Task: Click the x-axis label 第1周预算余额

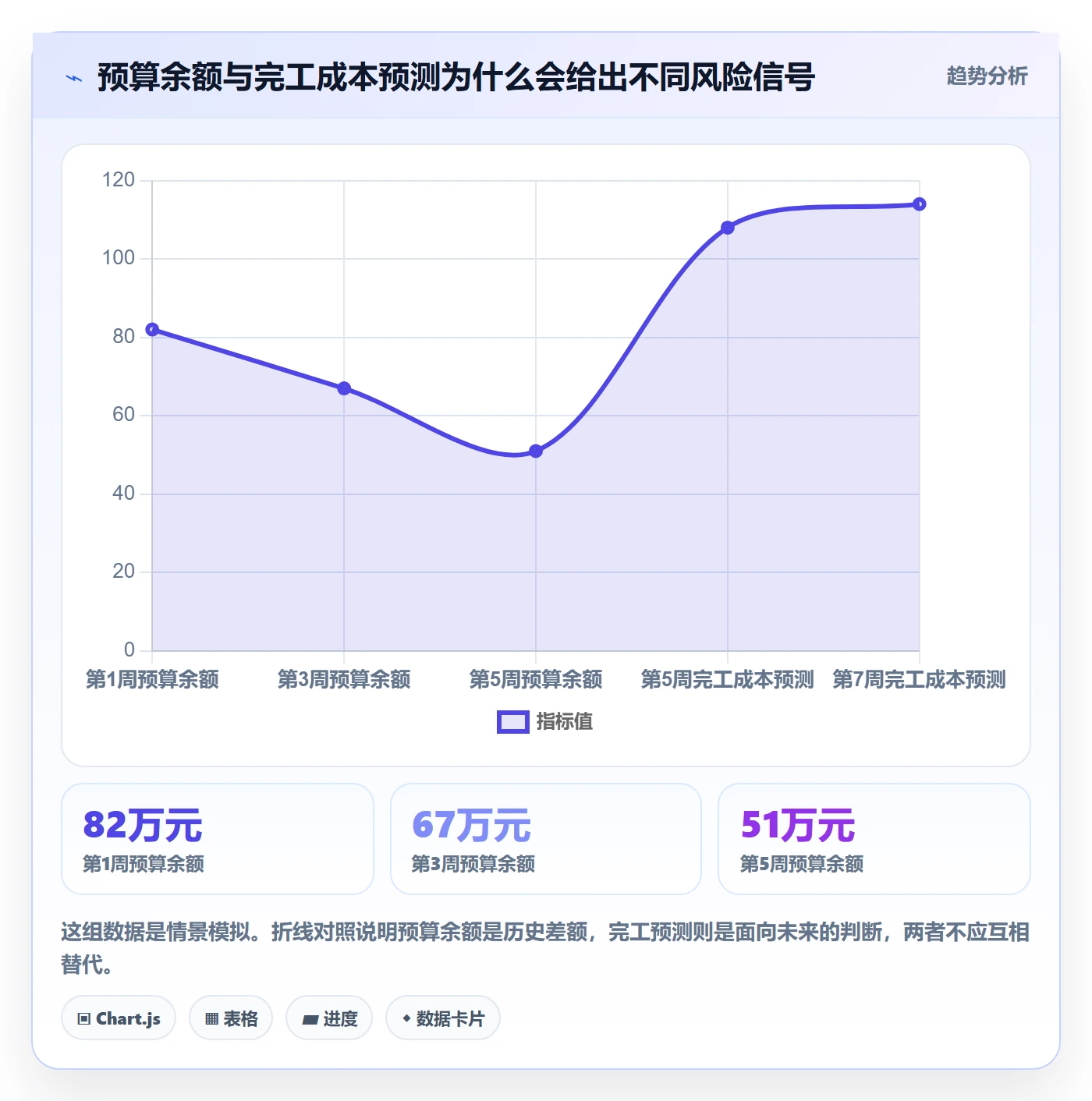Action: [152, 679]
